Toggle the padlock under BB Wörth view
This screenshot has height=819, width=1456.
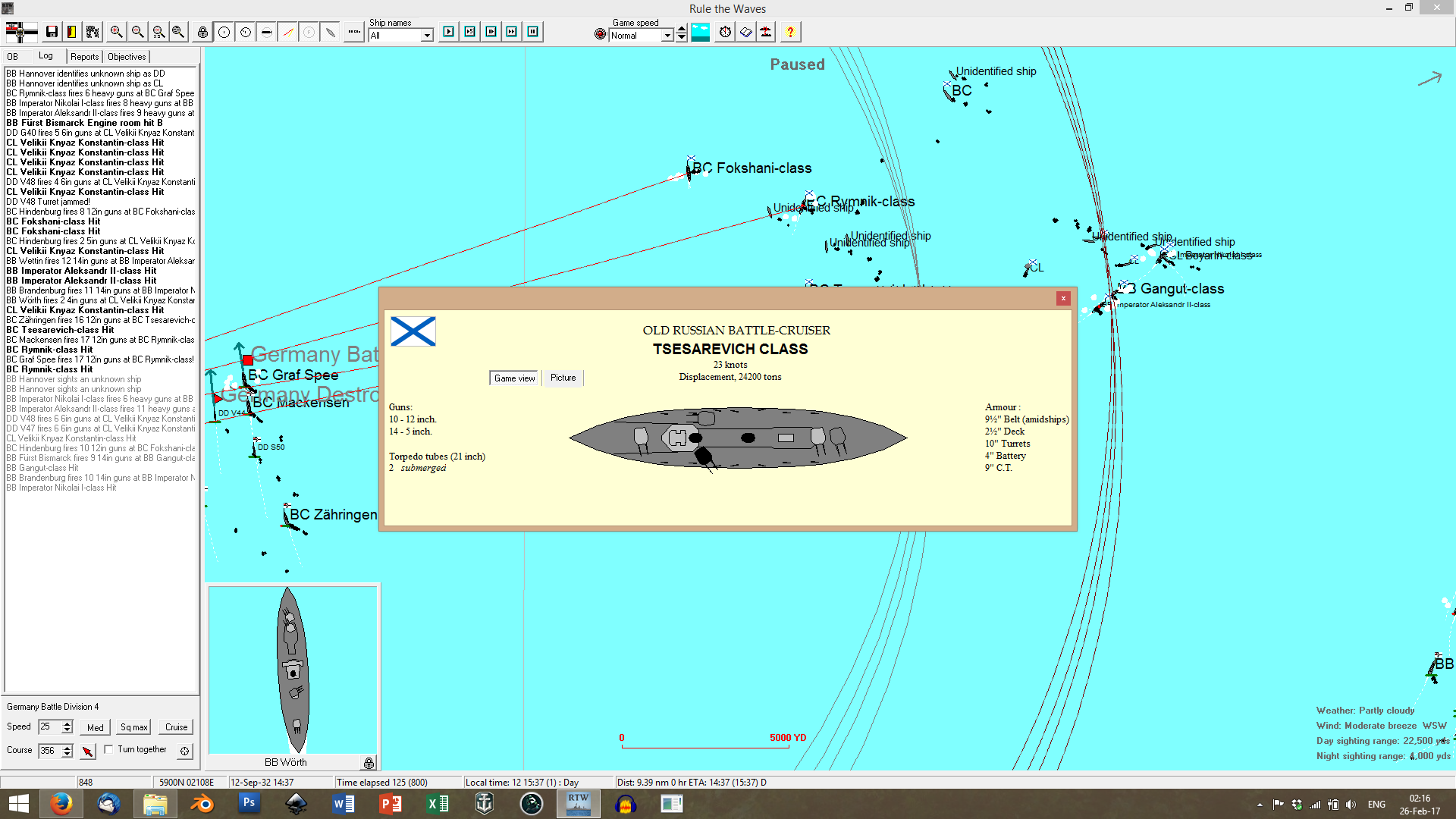(369, 763)
